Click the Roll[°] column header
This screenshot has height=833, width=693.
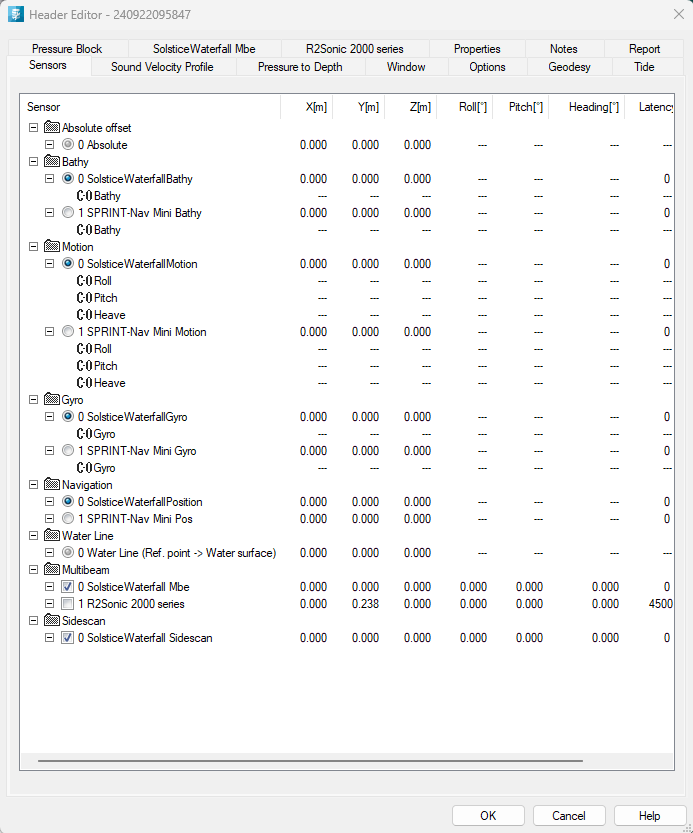click(466, 107)
